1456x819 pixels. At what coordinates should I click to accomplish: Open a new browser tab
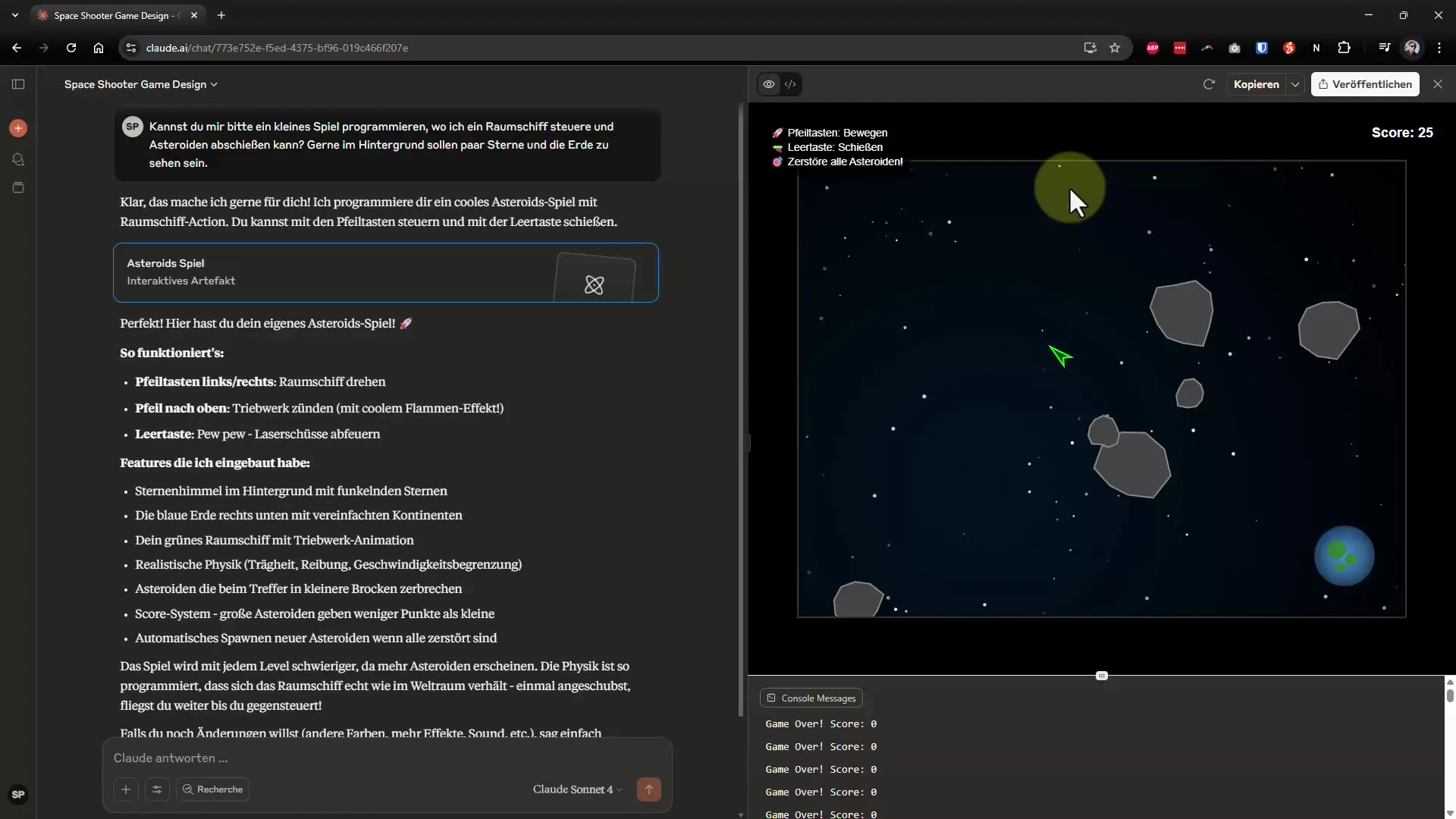221,15
